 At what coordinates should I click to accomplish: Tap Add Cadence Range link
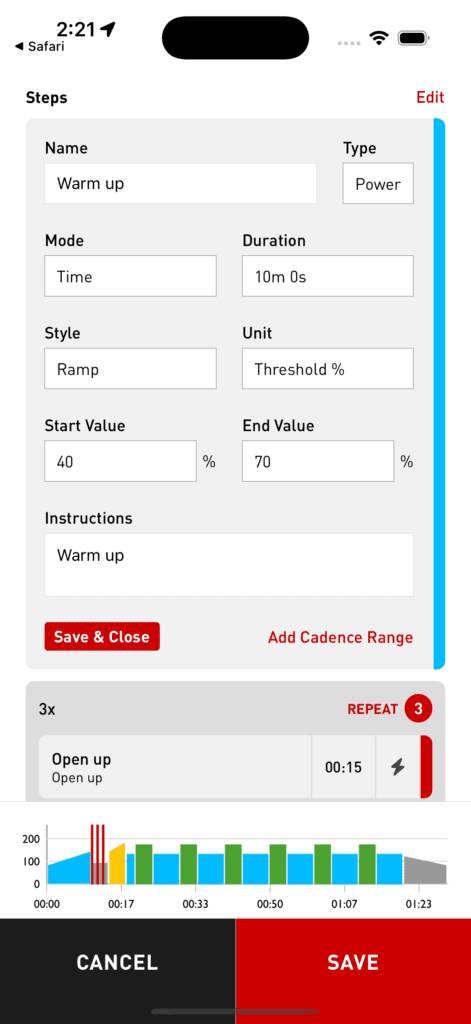(x=340, y=637)
